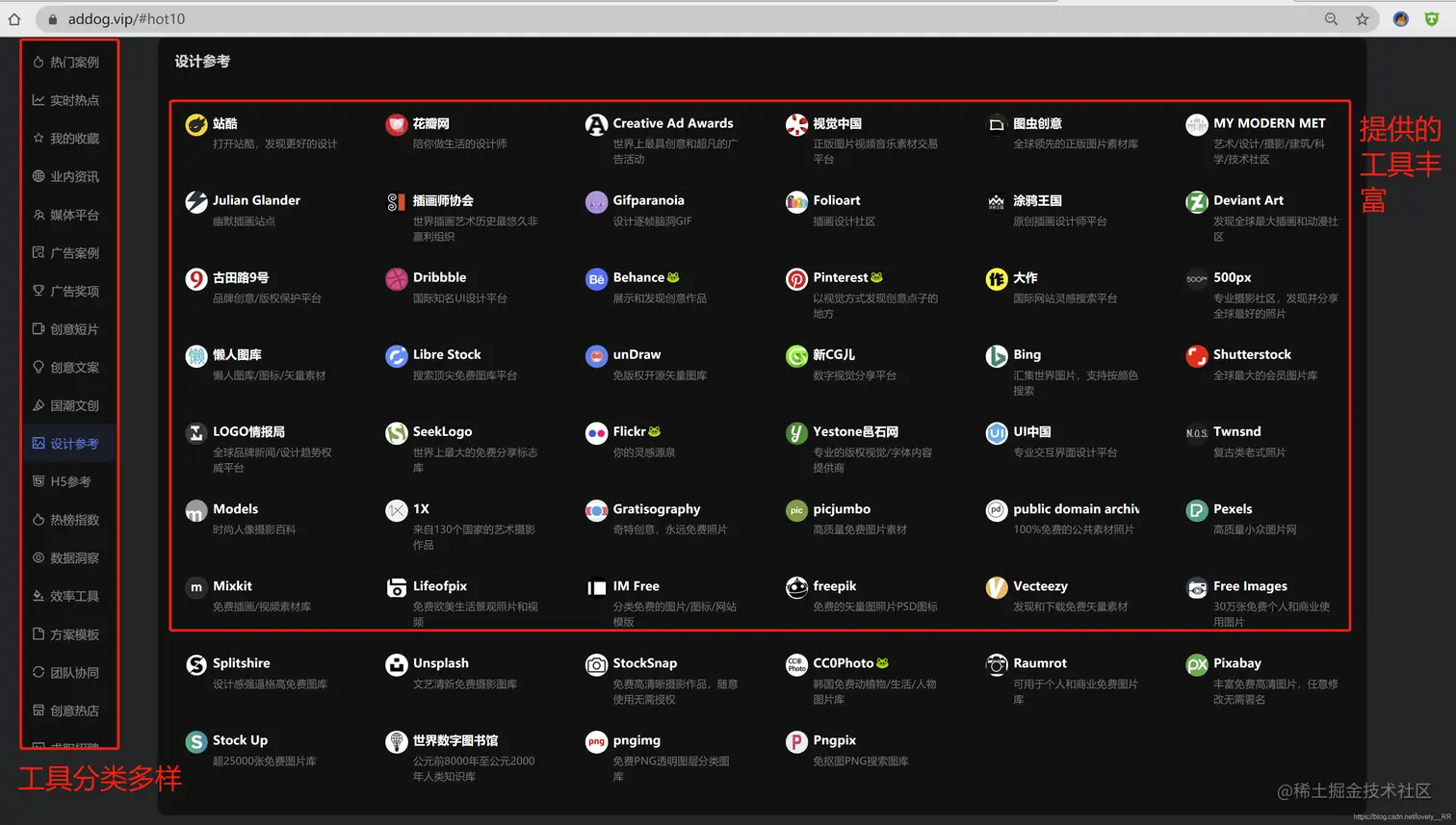Image resolution: width=1456 pixels, height=825 pixels.
Task: Open the Flickr logo icon
Action: pos(596,433)
